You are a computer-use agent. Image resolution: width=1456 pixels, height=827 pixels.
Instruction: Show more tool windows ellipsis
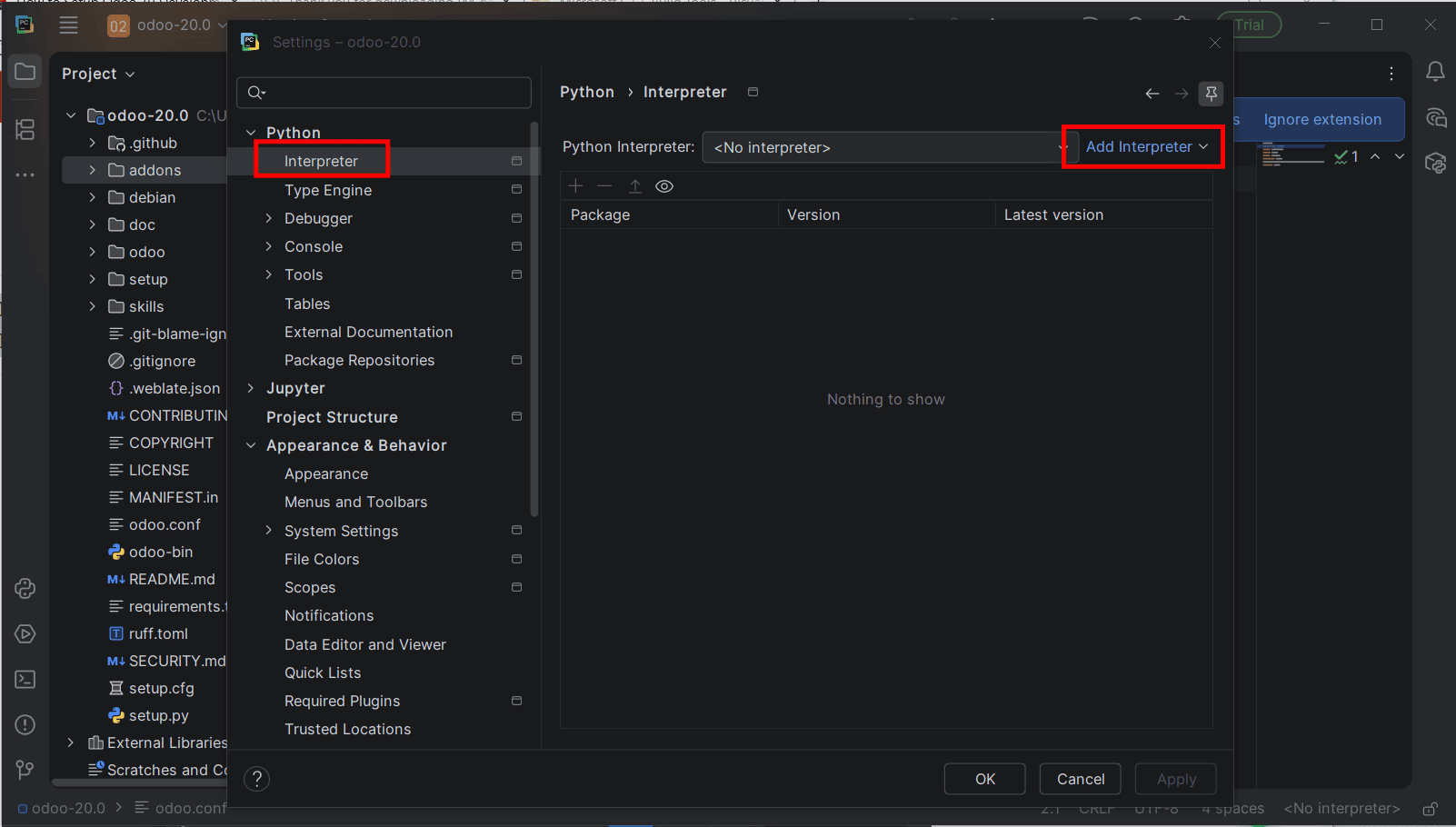coord(25,174)
